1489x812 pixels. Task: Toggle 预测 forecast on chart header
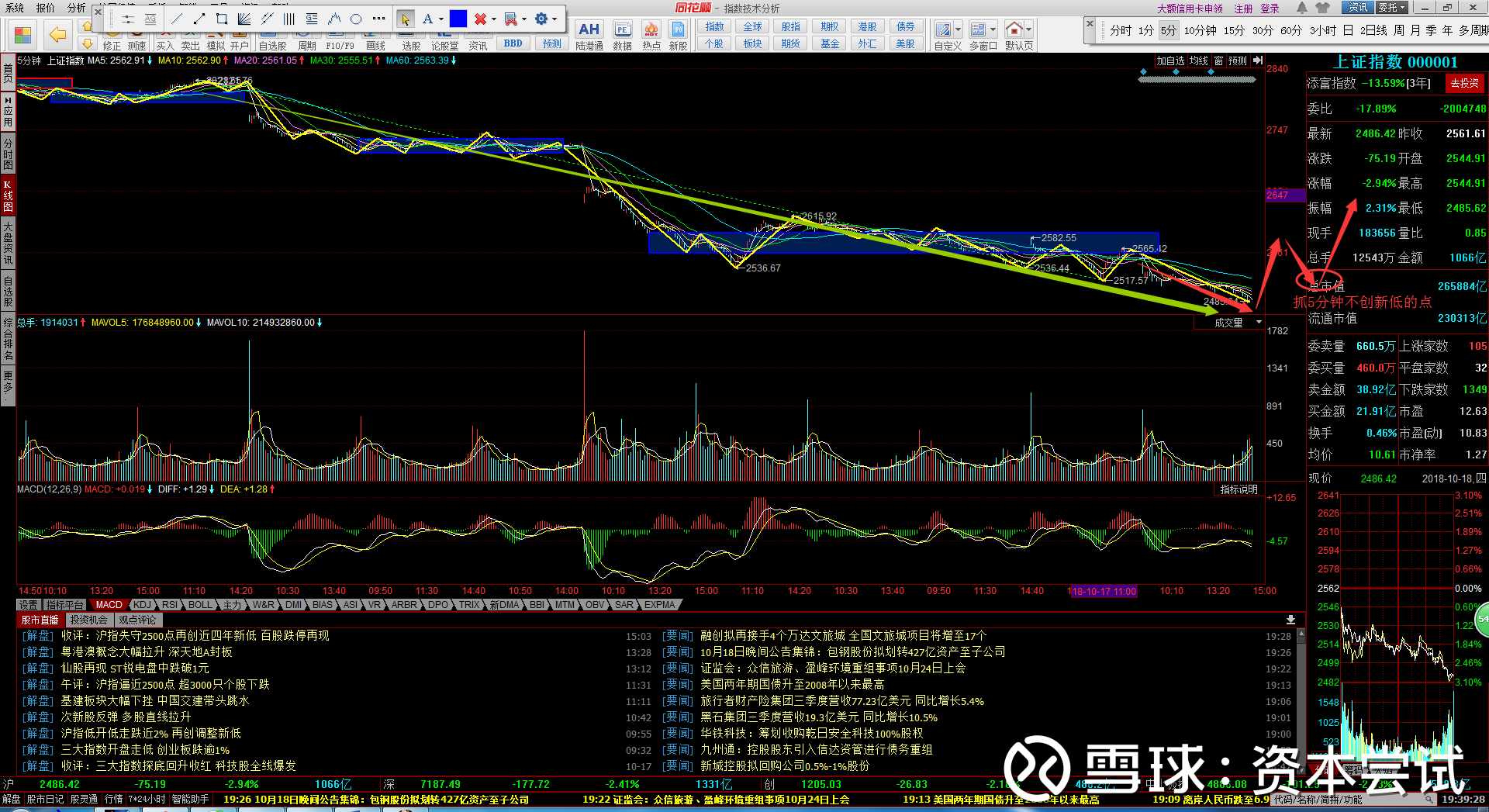click(x=1238, y=60)
